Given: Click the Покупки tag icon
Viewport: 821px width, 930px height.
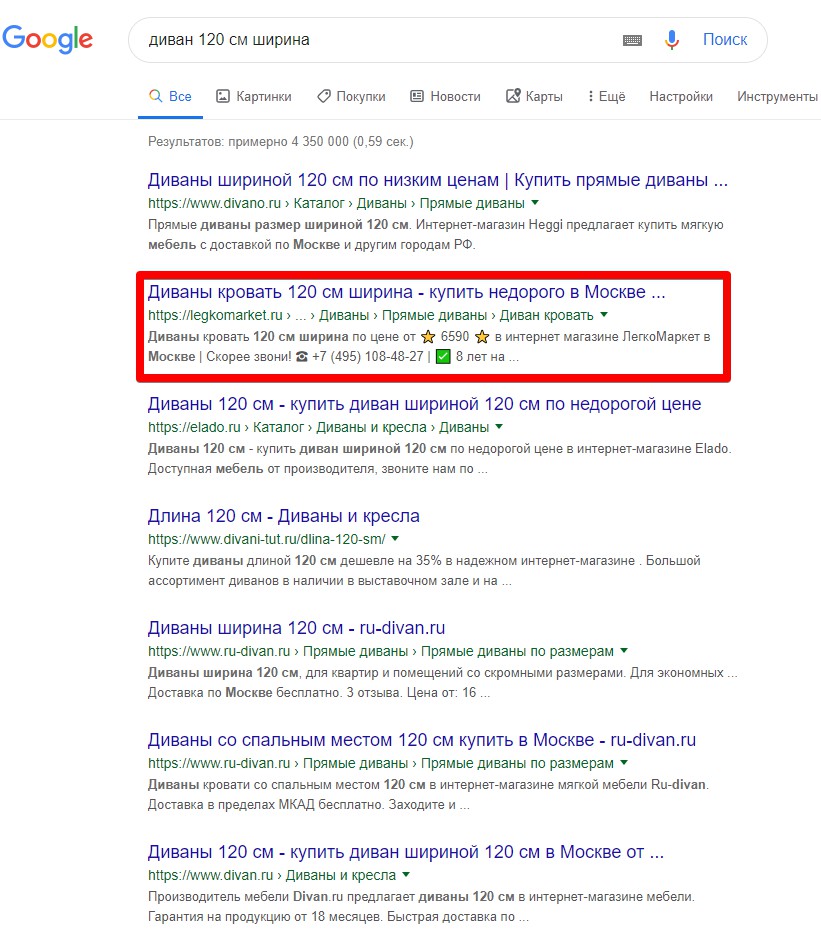Looking at the screenshot, I should (x=323, y=96).
